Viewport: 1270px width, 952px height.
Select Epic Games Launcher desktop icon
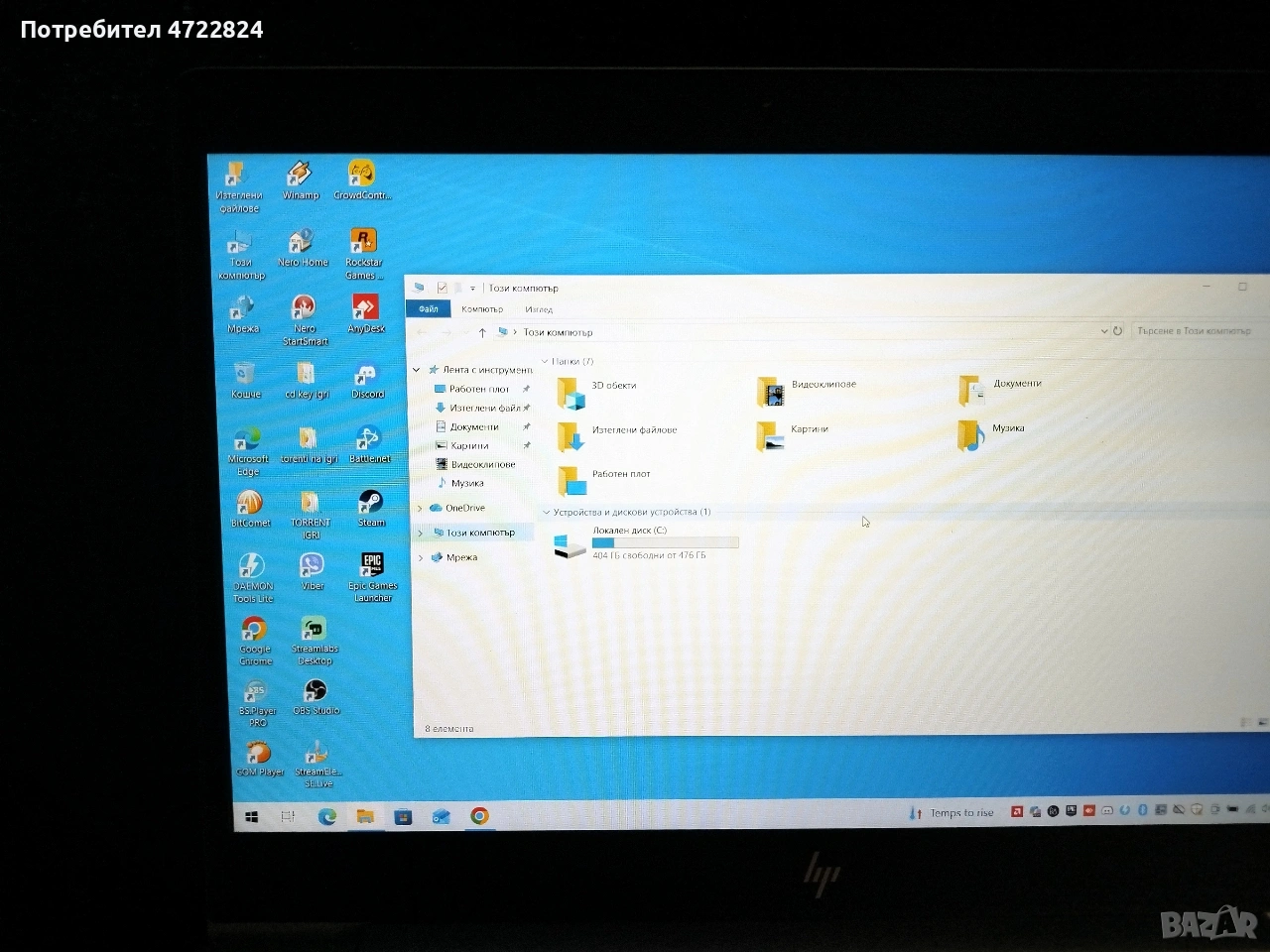[x=372, y=578]
